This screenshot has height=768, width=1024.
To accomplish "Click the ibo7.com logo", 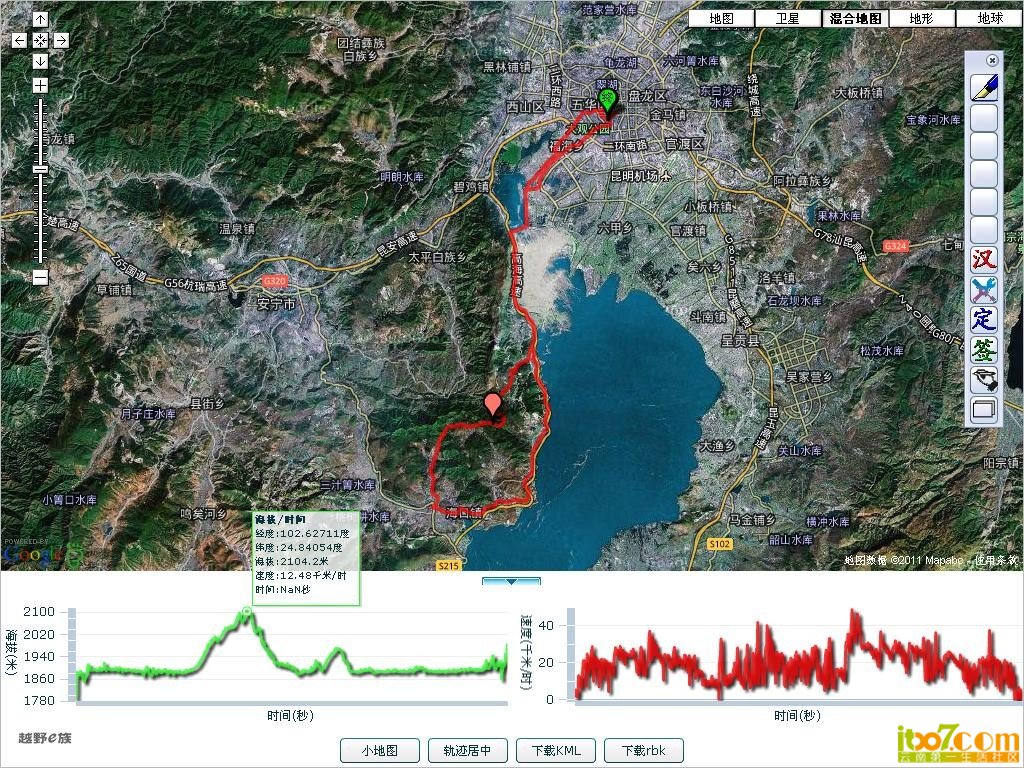I will pos(957,743).
